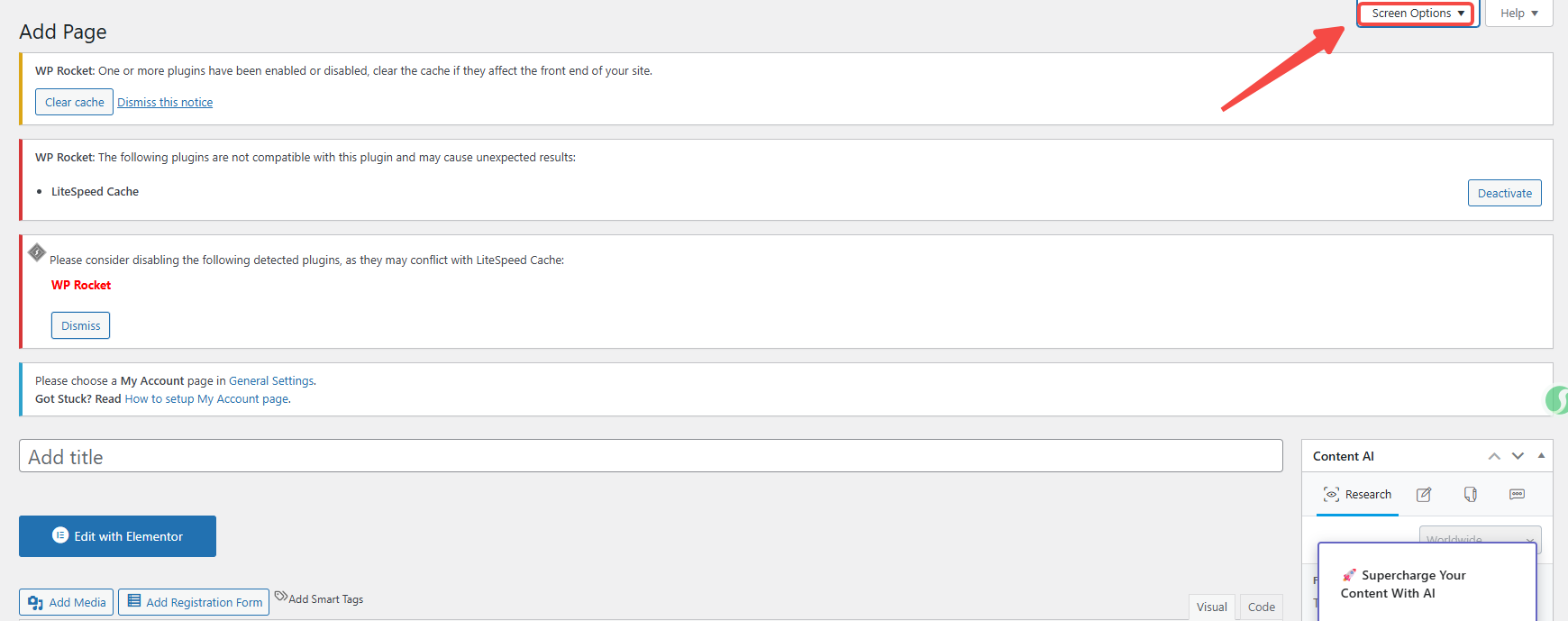Toggle the Content AI panel collapse triangle
The image size is (1568, 621).
pos(1541,456)
